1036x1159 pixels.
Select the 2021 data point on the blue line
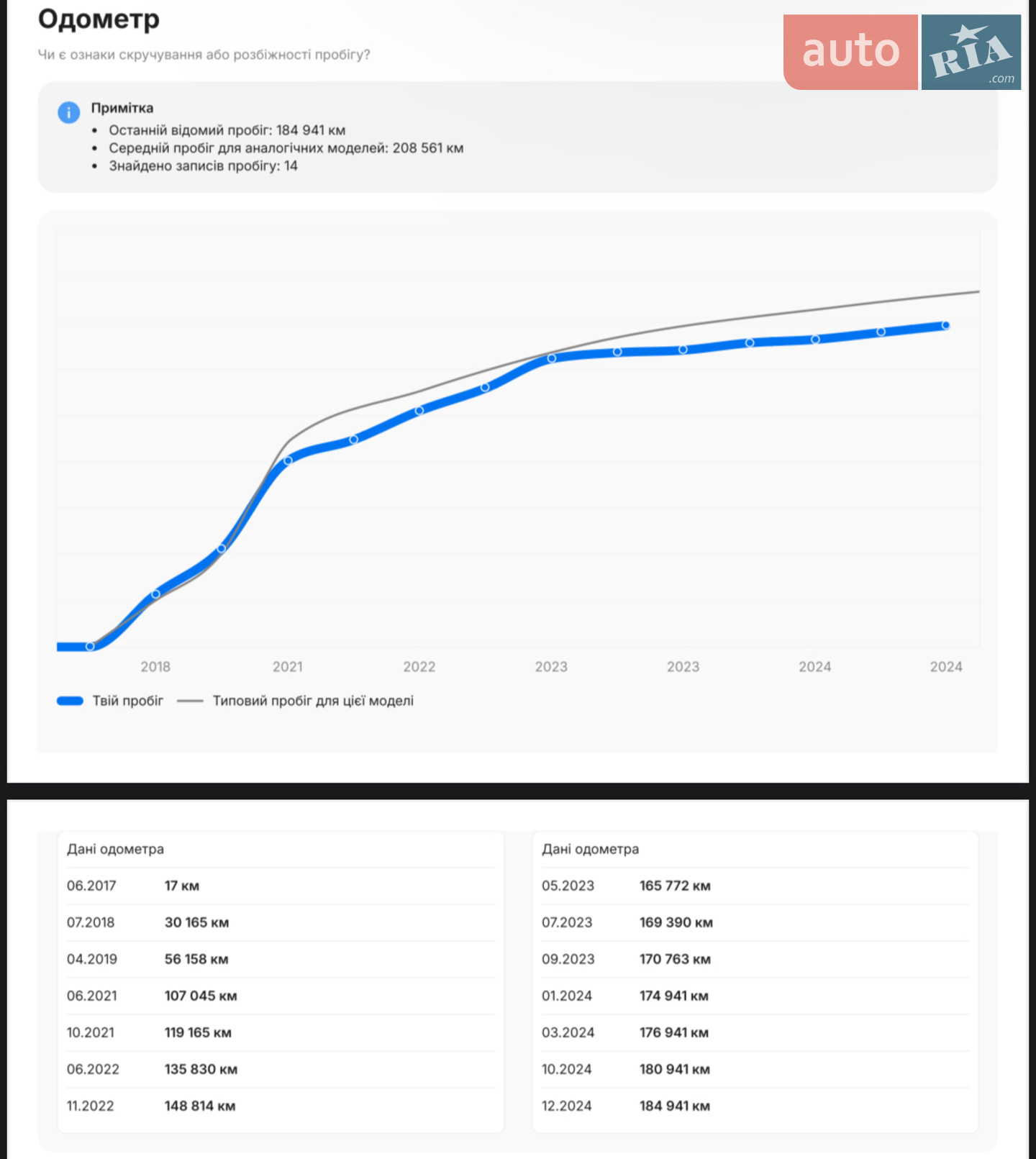point(288,460)
